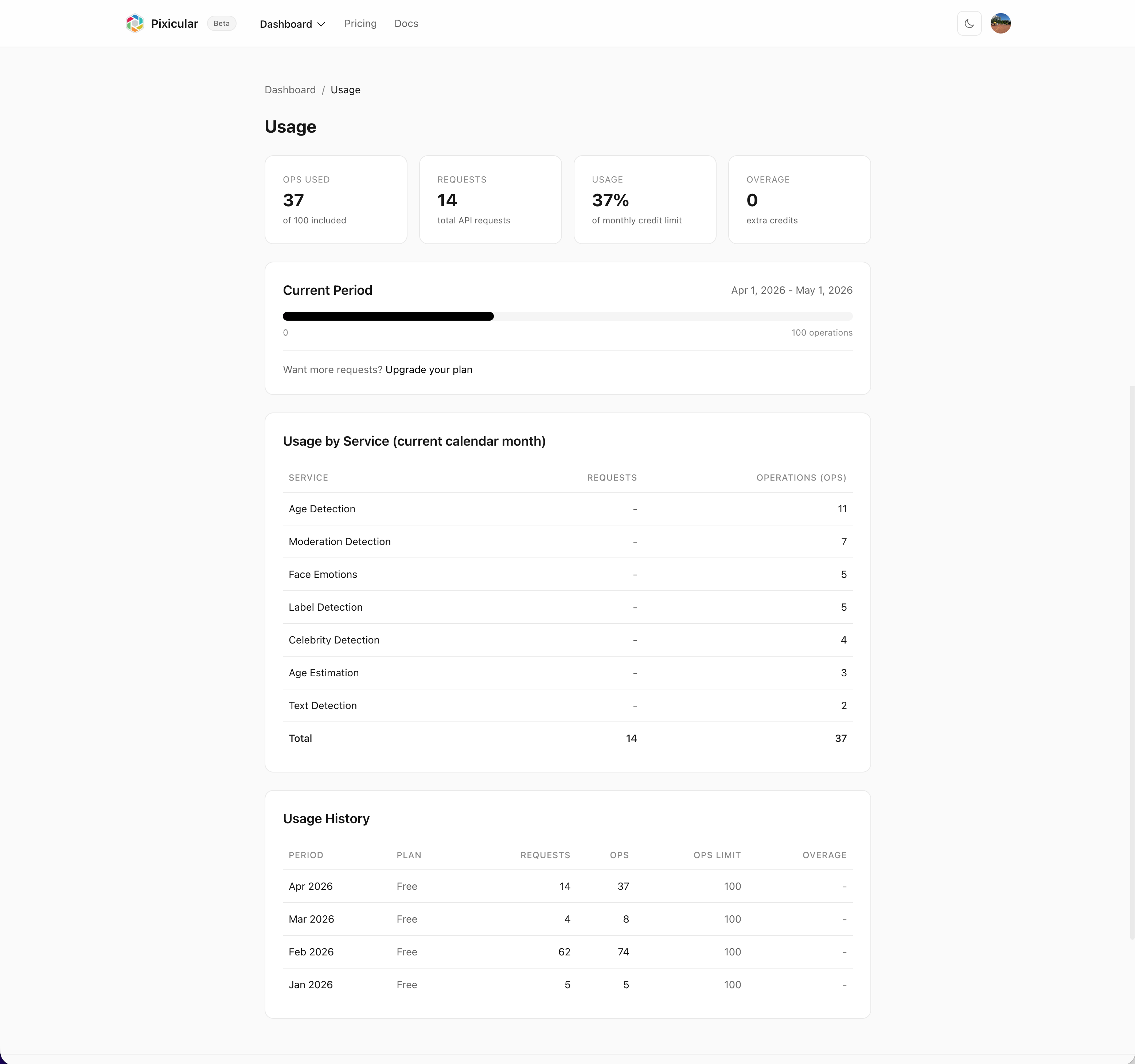Screen dimensions: 1135x1064
Task: Select the Usage 37% summary card
Action: click(x=644, y=200)
